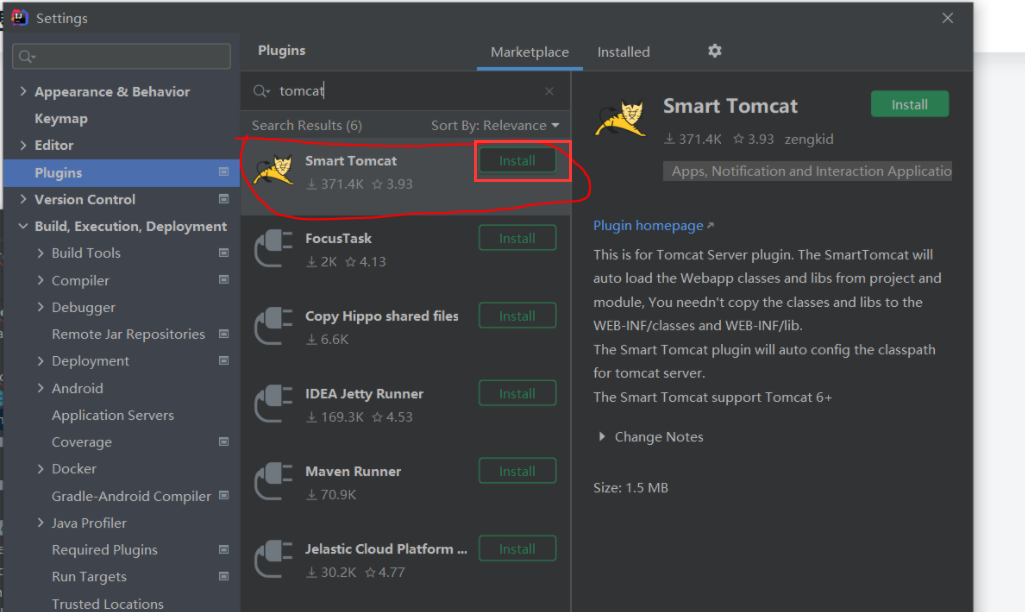Click green Install button in details pane
1025x612 pixels.
909,105
